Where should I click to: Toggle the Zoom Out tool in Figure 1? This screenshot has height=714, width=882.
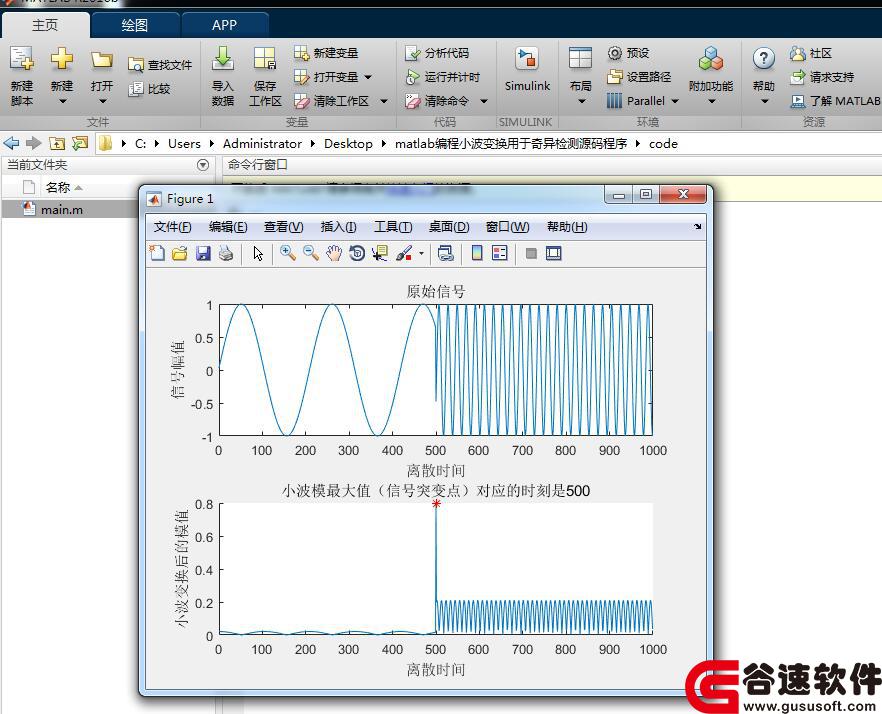pyautogui.click(x=311, y=253)
